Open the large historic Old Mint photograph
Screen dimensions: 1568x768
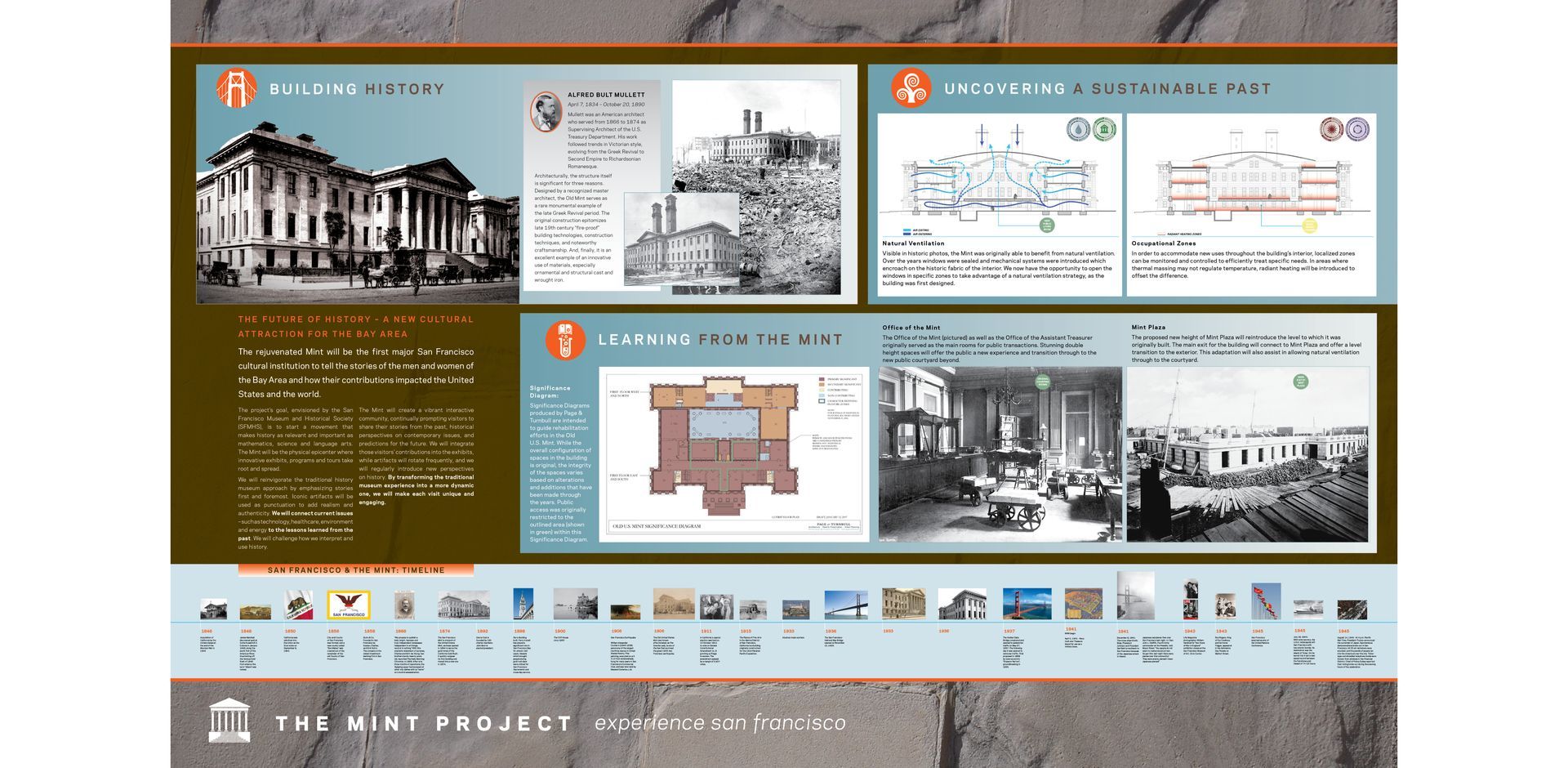tap(358, 211)
